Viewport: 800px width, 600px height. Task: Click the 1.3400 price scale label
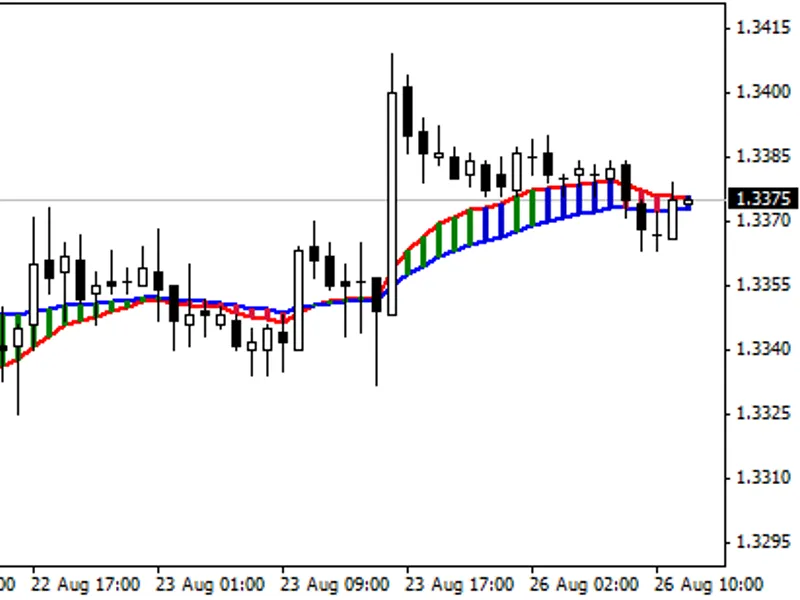(764, 92)
